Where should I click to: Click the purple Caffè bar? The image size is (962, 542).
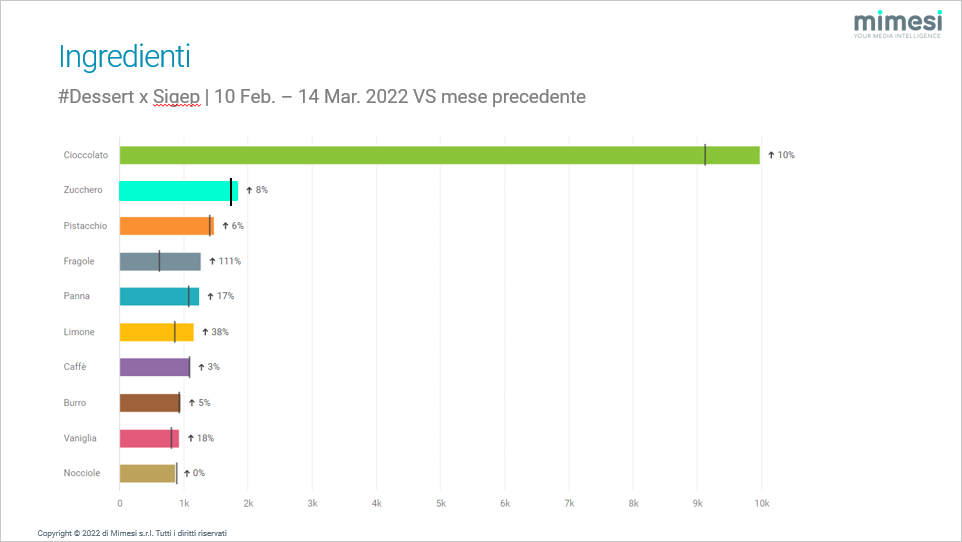(x=154, y=367)
